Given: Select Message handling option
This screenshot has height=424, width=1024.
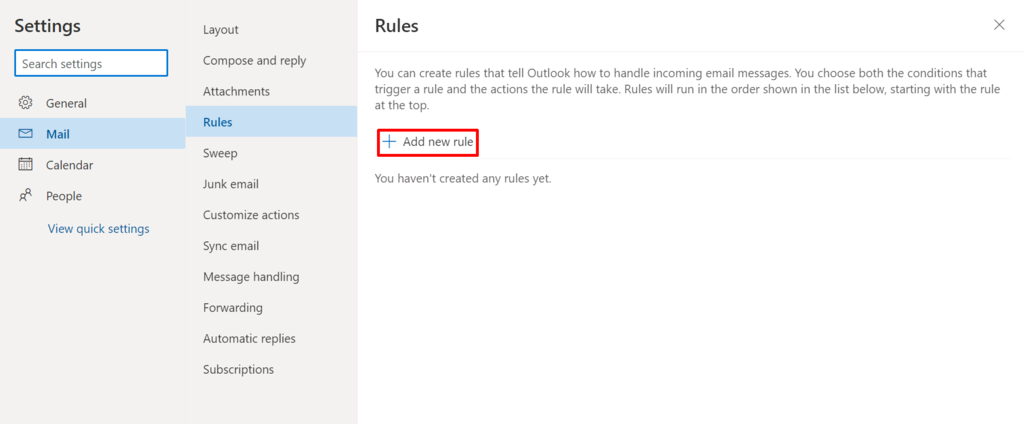Looking at the screenshot, I should click(x=251, y=277).
